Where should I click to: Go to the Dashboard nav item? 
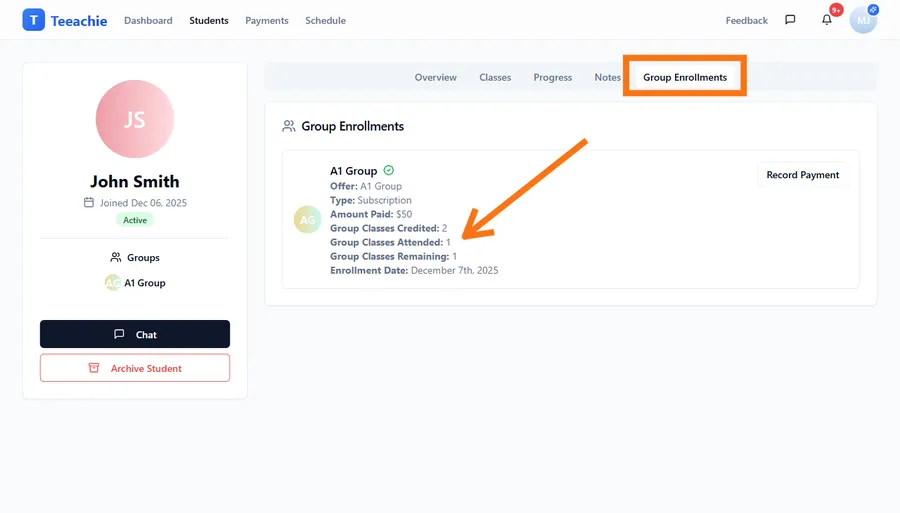pos(148,20)
